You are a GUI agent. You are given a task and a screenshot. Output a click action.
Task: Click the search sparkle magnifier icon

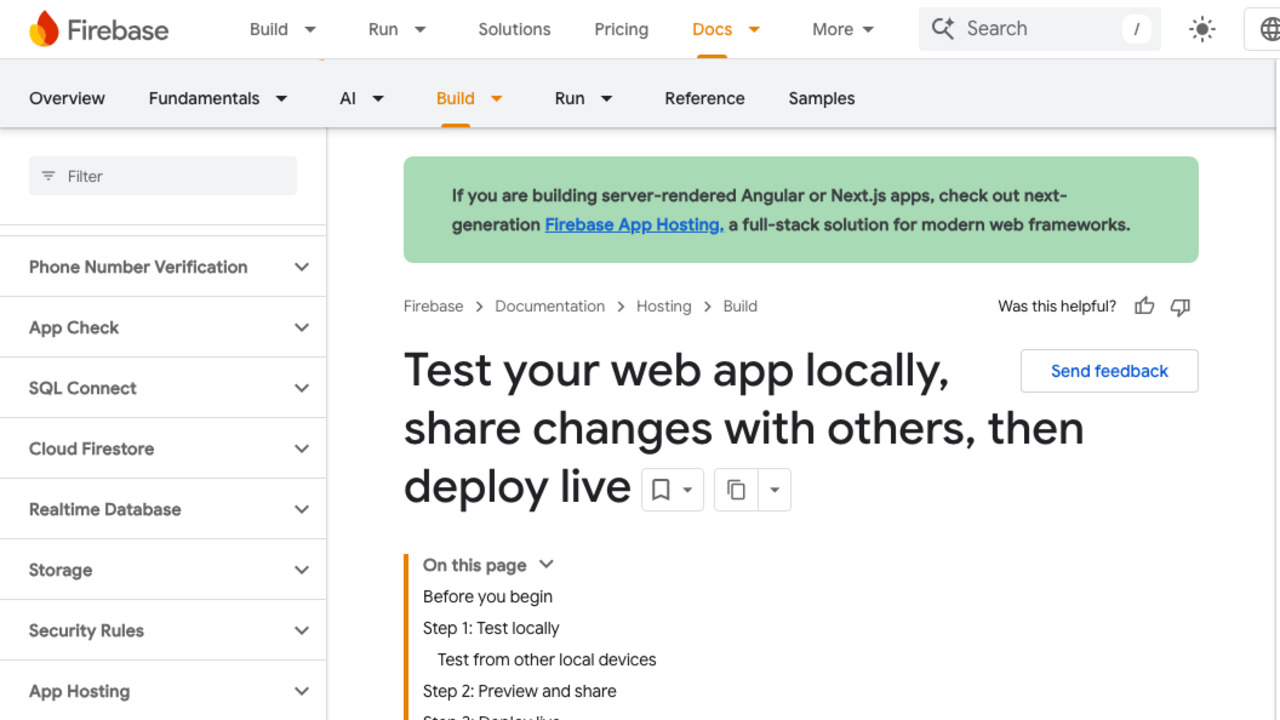[943, 29]
